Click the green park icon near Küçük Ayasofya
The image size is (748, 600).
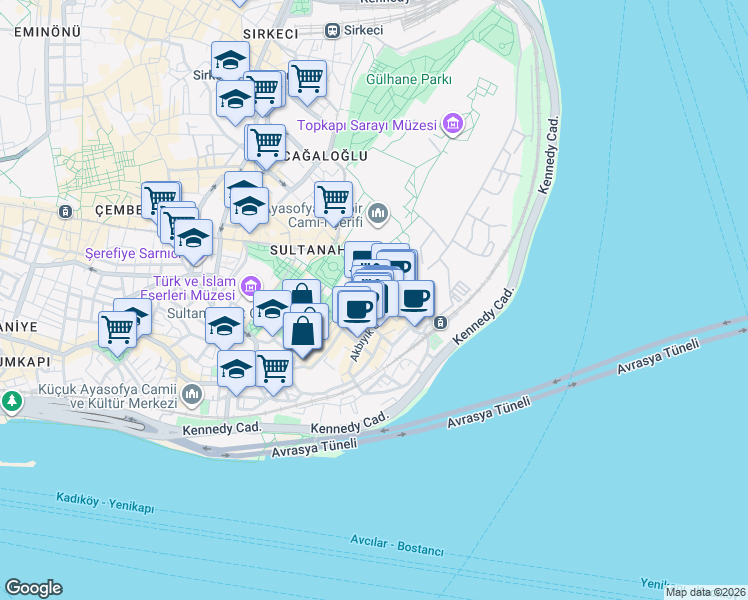point(11,401)
